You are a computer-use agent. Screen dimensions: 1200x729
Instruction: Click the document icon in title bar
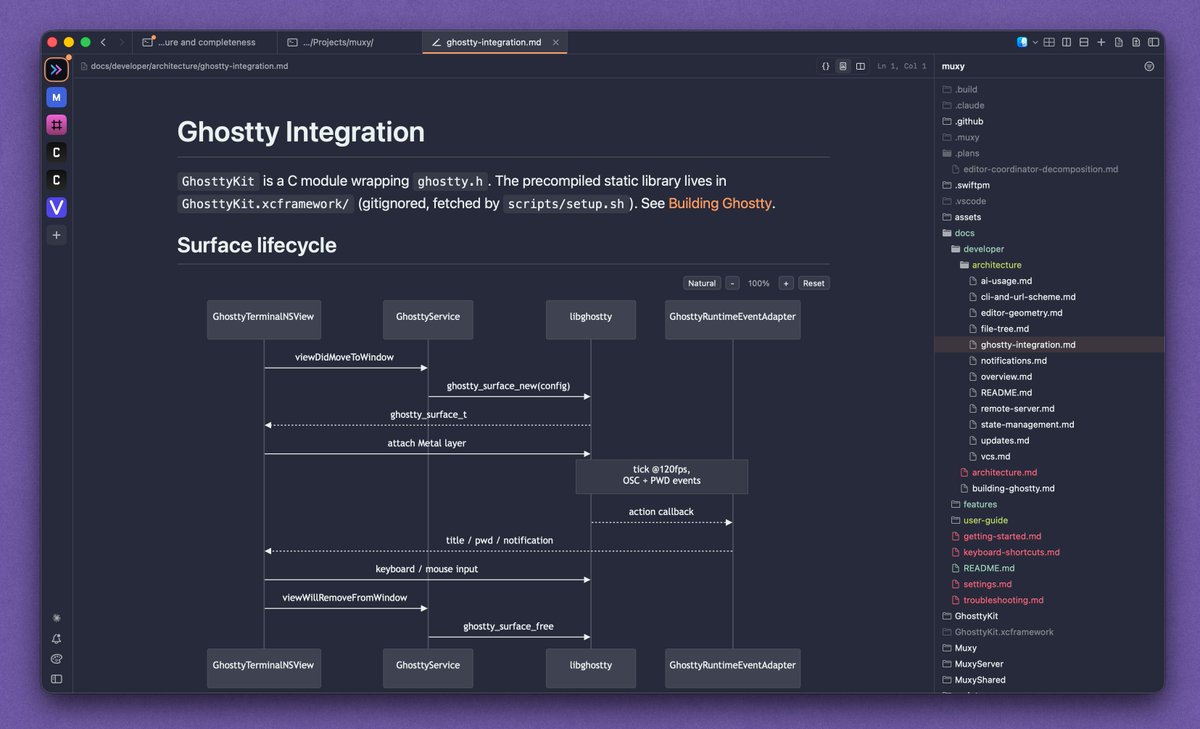coord(1118,42)
